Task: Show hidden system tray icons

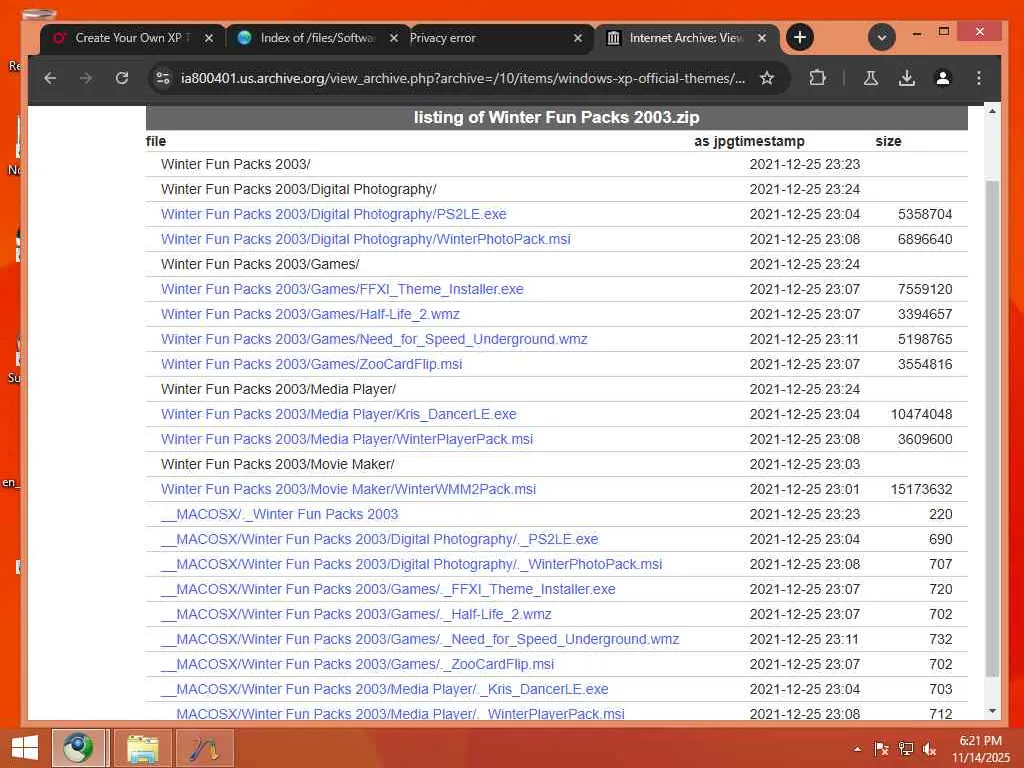Action: (857, 749)
